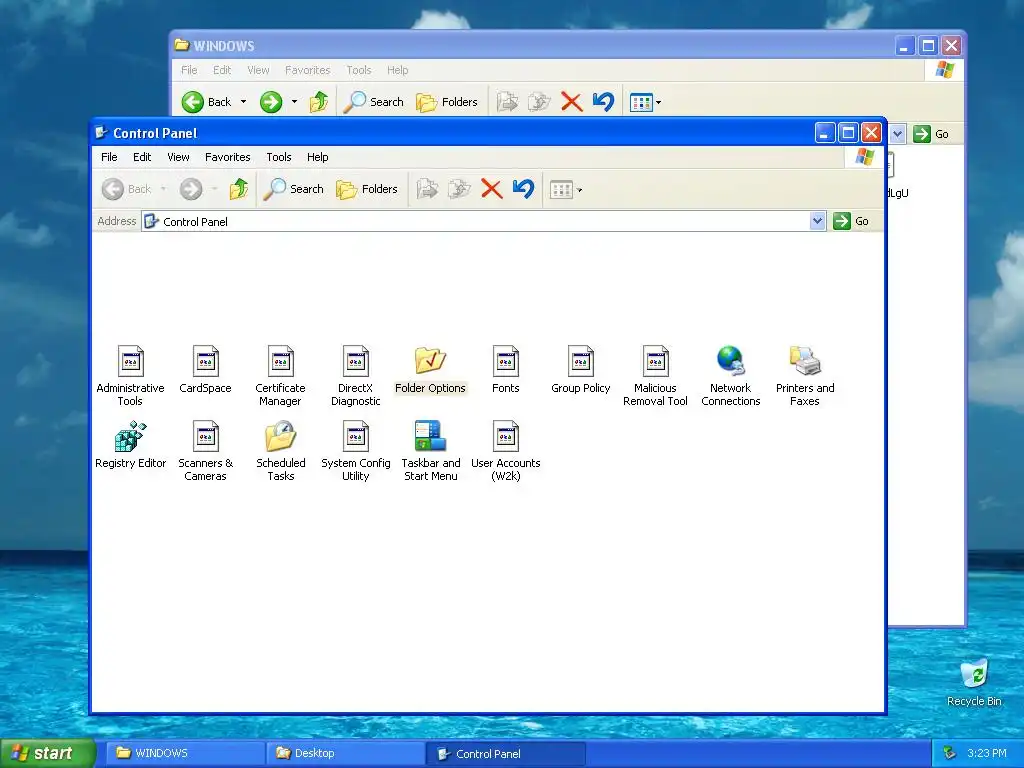Open Favorites menu in Control Panel
Image resolution: width=1024 pixels, height=768 pixels.
227,157
